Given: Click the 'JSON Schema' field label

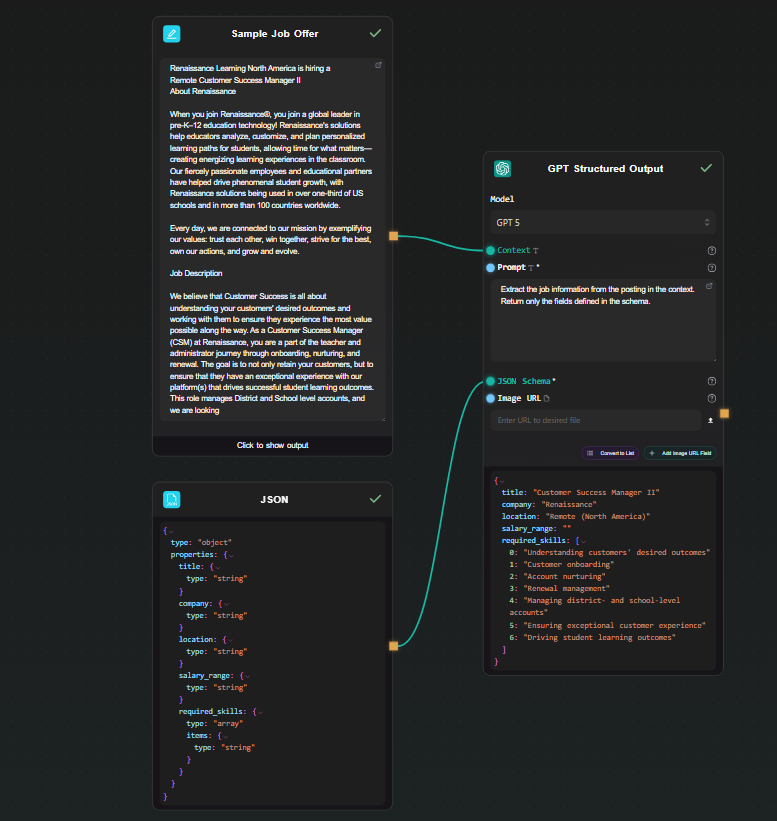Looking at the screenshot, I should point(524,381).
